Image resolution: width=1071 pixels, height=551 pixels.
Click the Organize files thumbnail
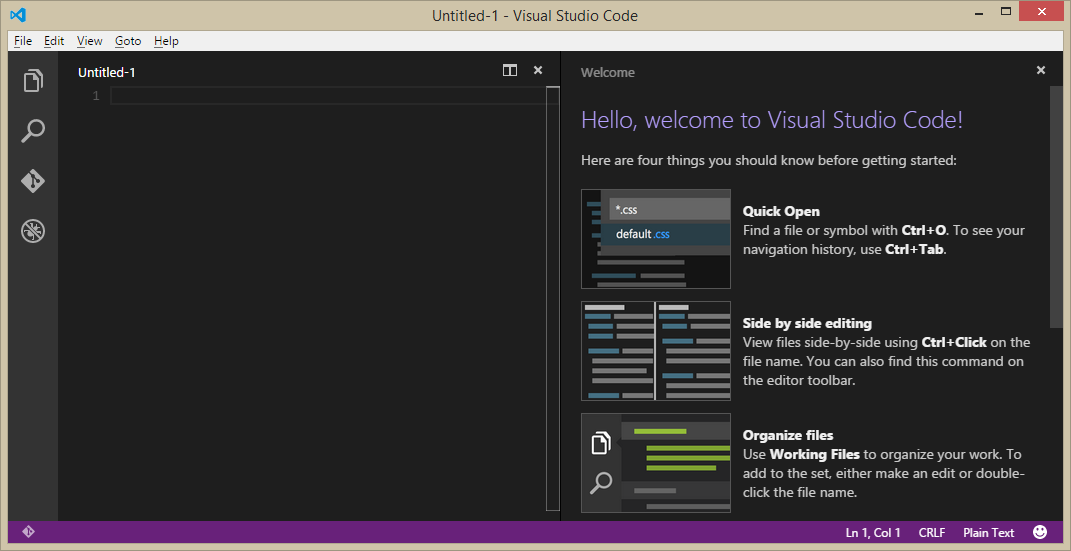pyautogui.click(x=656, y=463)
